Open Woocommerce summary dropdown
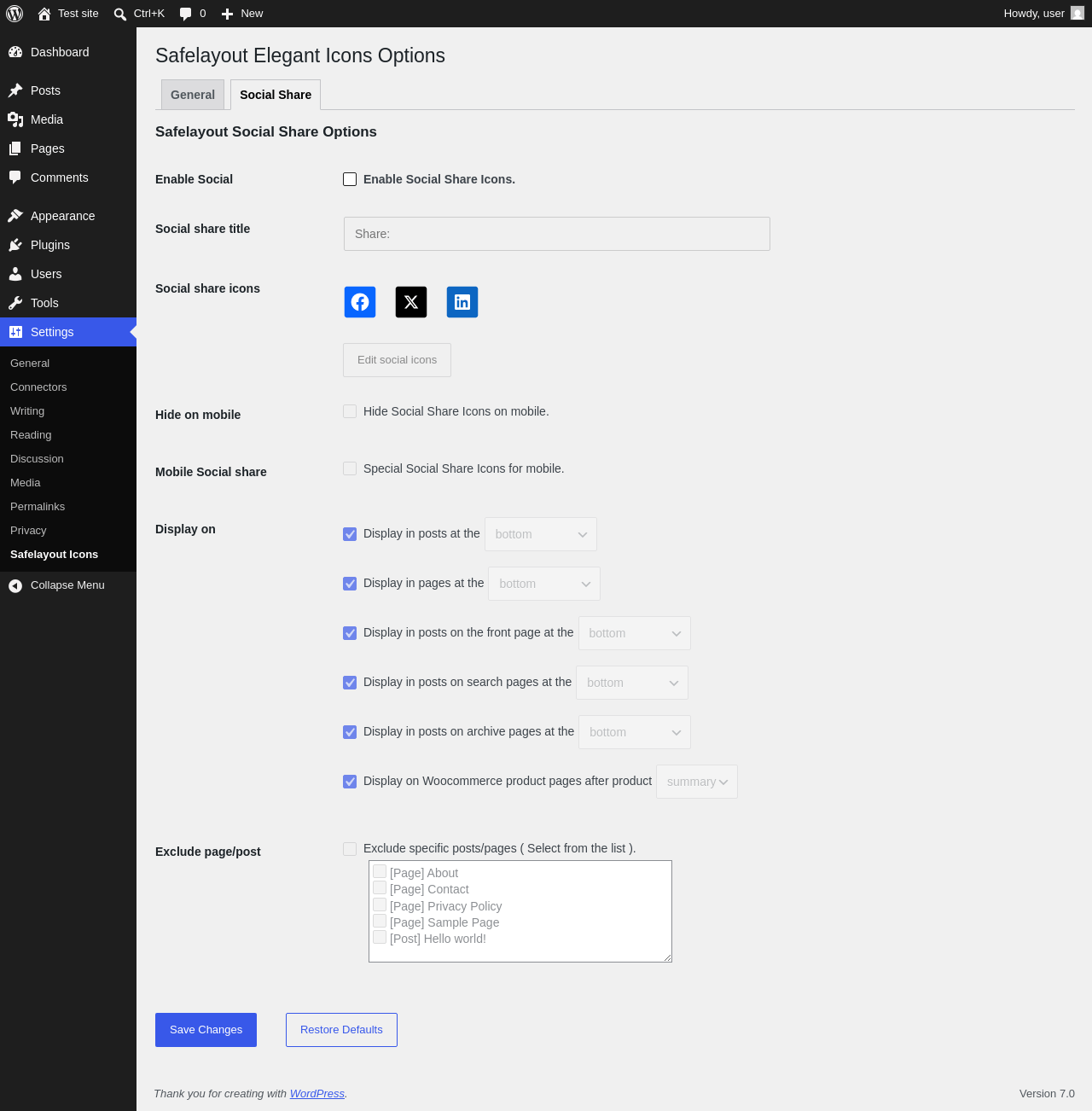The width and height of the screenshot is (1092, 1111). click(697, 782)
